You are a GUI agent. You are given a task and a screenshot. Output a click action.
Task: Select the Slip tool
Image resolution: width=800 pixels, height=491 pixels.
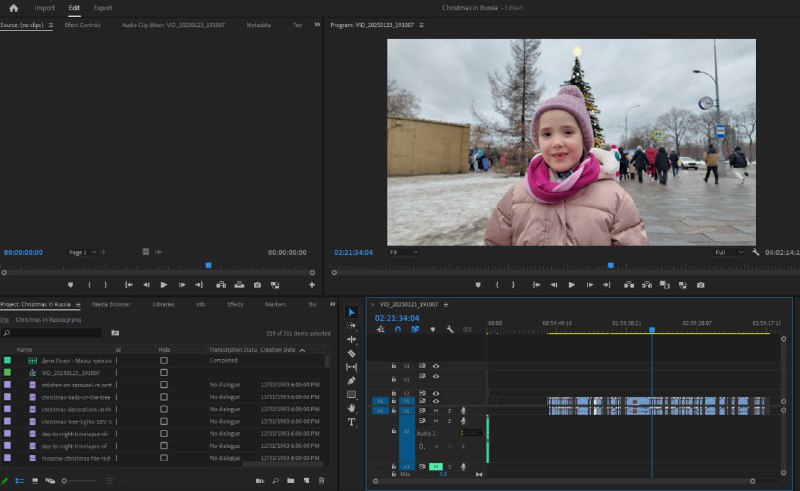352,366
